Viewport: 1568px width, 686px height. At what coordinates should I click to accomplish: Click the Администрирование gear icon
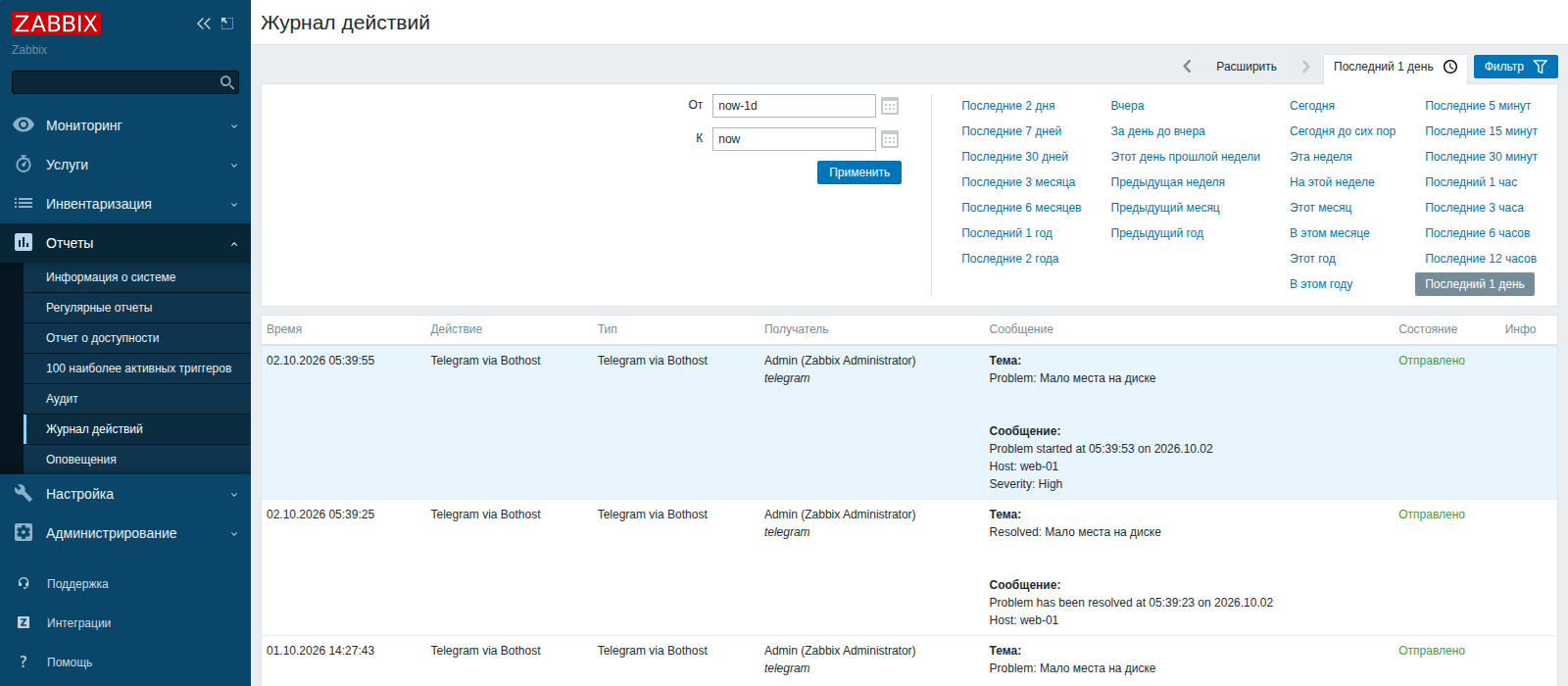coord(24,533)
